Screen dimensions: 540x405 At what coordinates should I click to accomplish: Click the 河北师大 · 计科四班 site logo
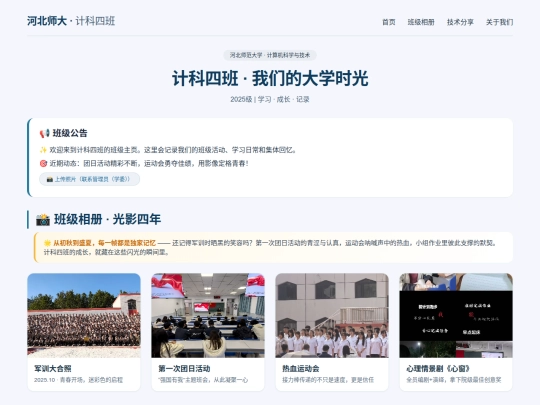pos(71,21)
